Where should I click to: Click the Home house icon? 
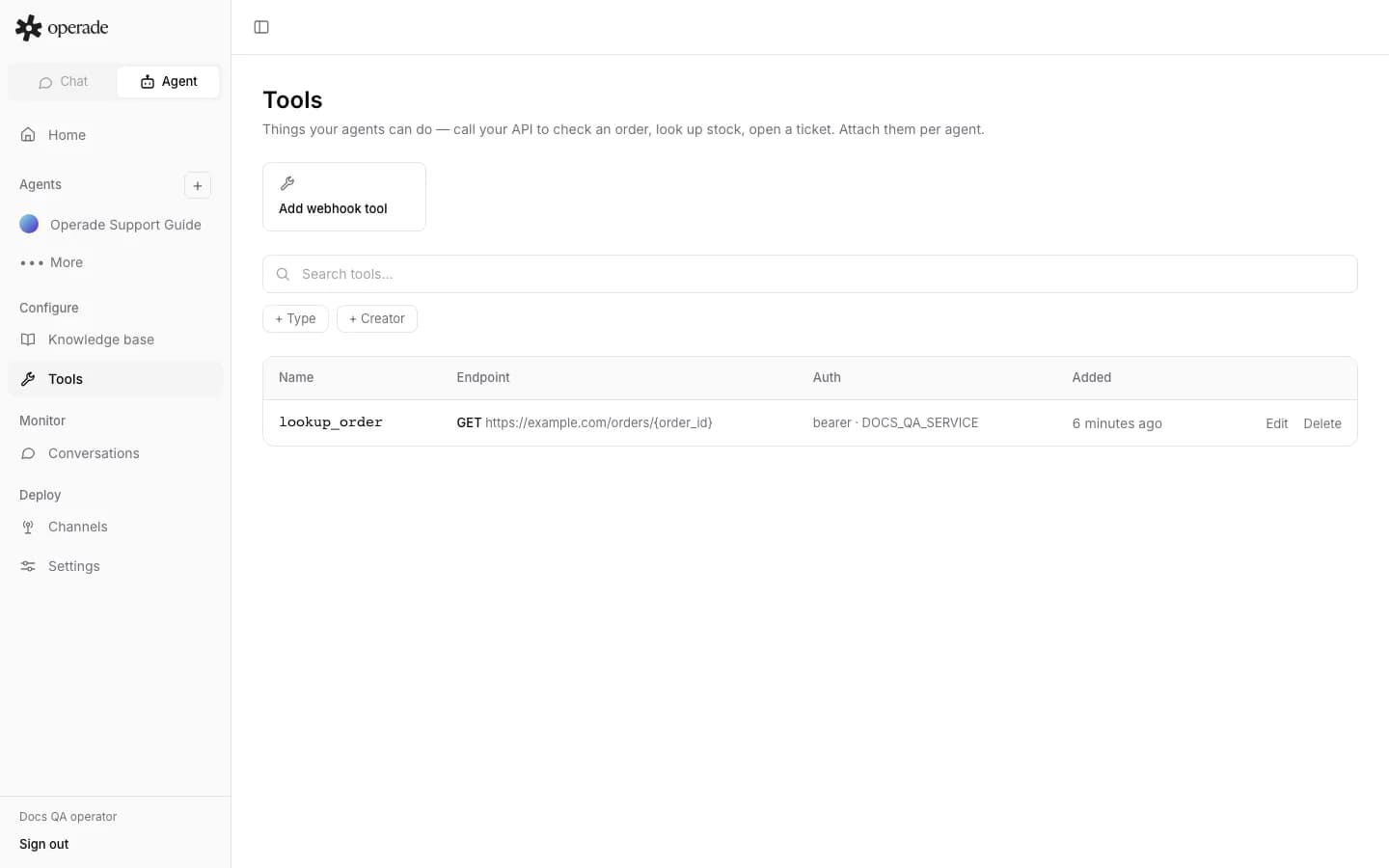coord(28,135)
